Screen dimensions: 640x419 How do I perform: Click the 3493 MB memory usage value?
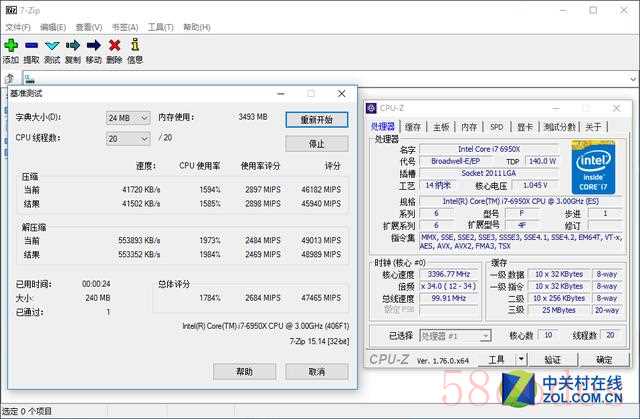click(253, 117)
